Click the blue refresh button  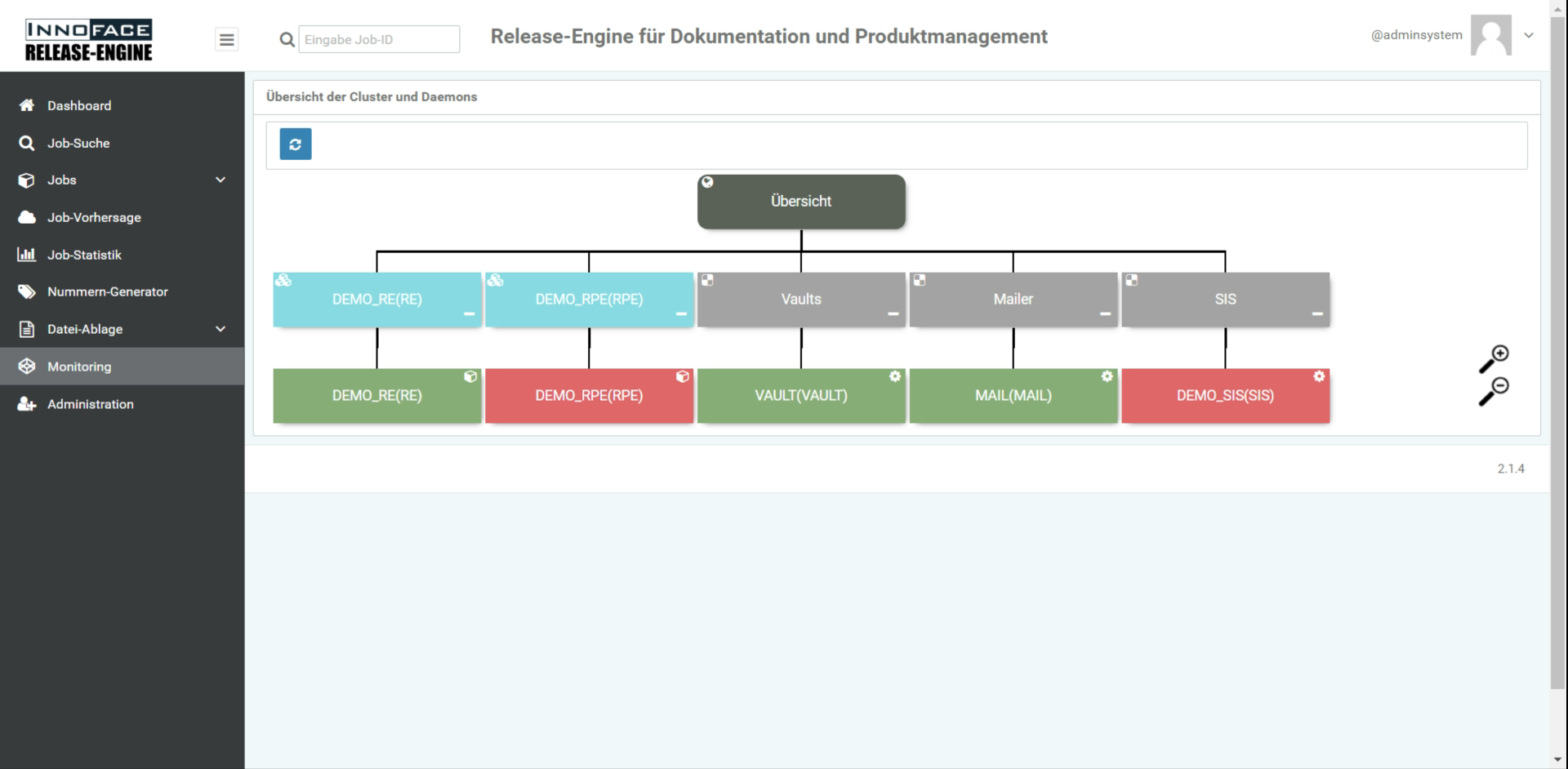(x=295, y=144)
